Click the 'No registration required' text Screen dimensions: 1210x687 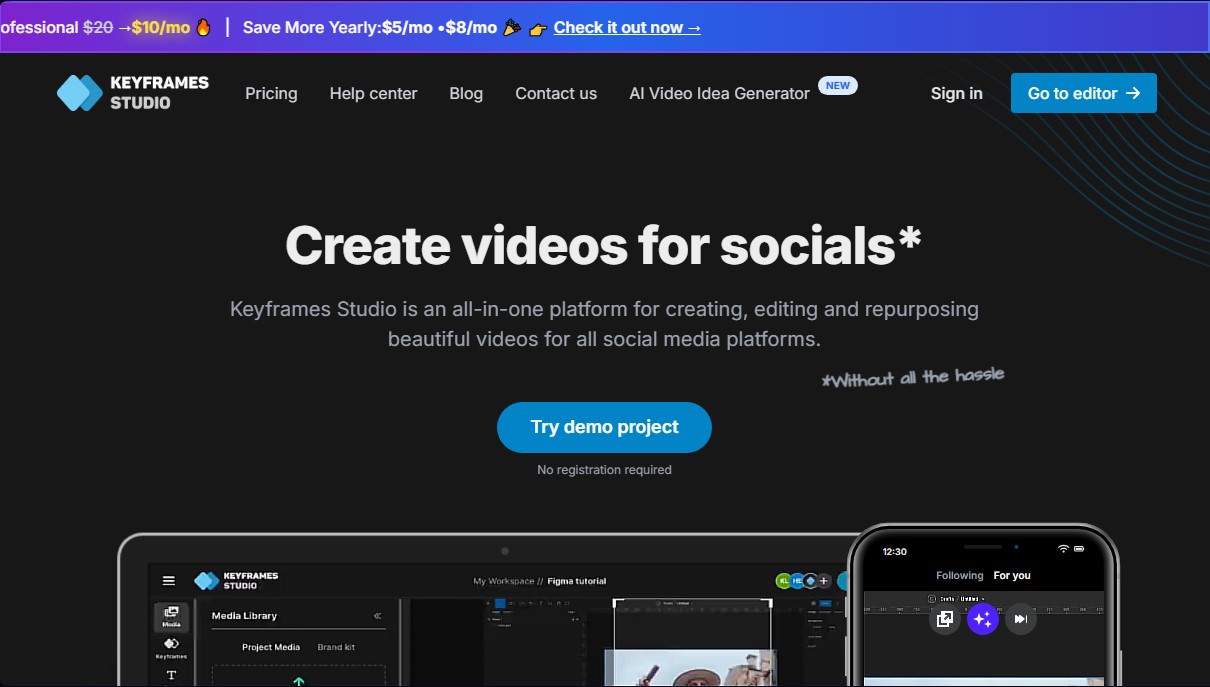[604, 470]
